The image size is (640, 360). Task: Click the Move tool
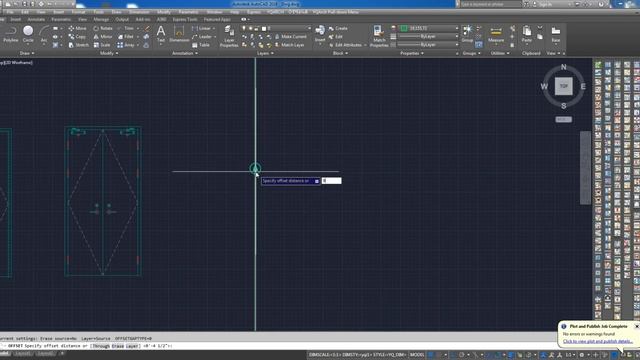(x=77, y=28)
